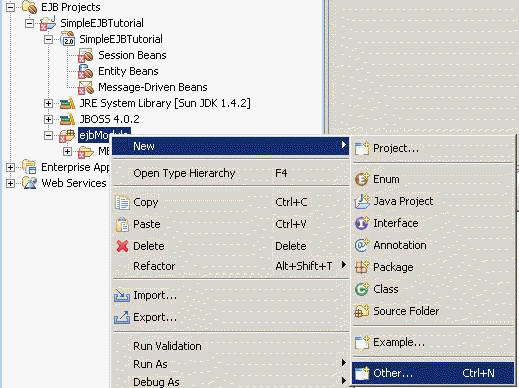Click the Annotation @ icon
Screen dimensions: 519x388
(362, 245)
